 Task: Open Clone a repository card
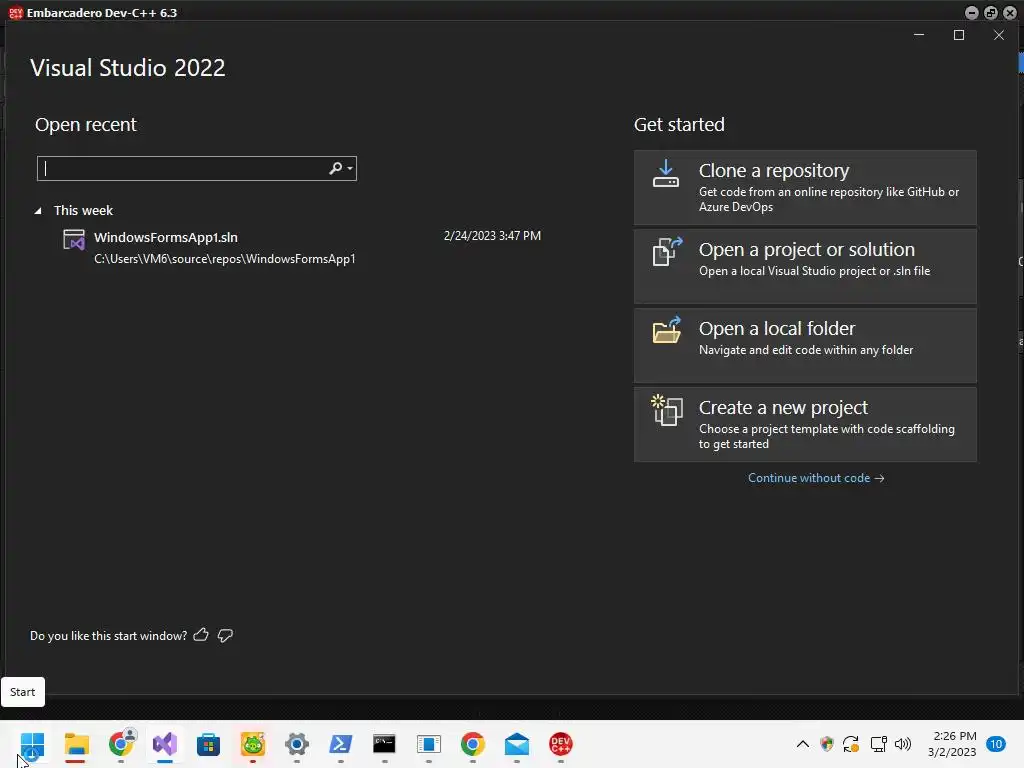[x=805, y=187]
